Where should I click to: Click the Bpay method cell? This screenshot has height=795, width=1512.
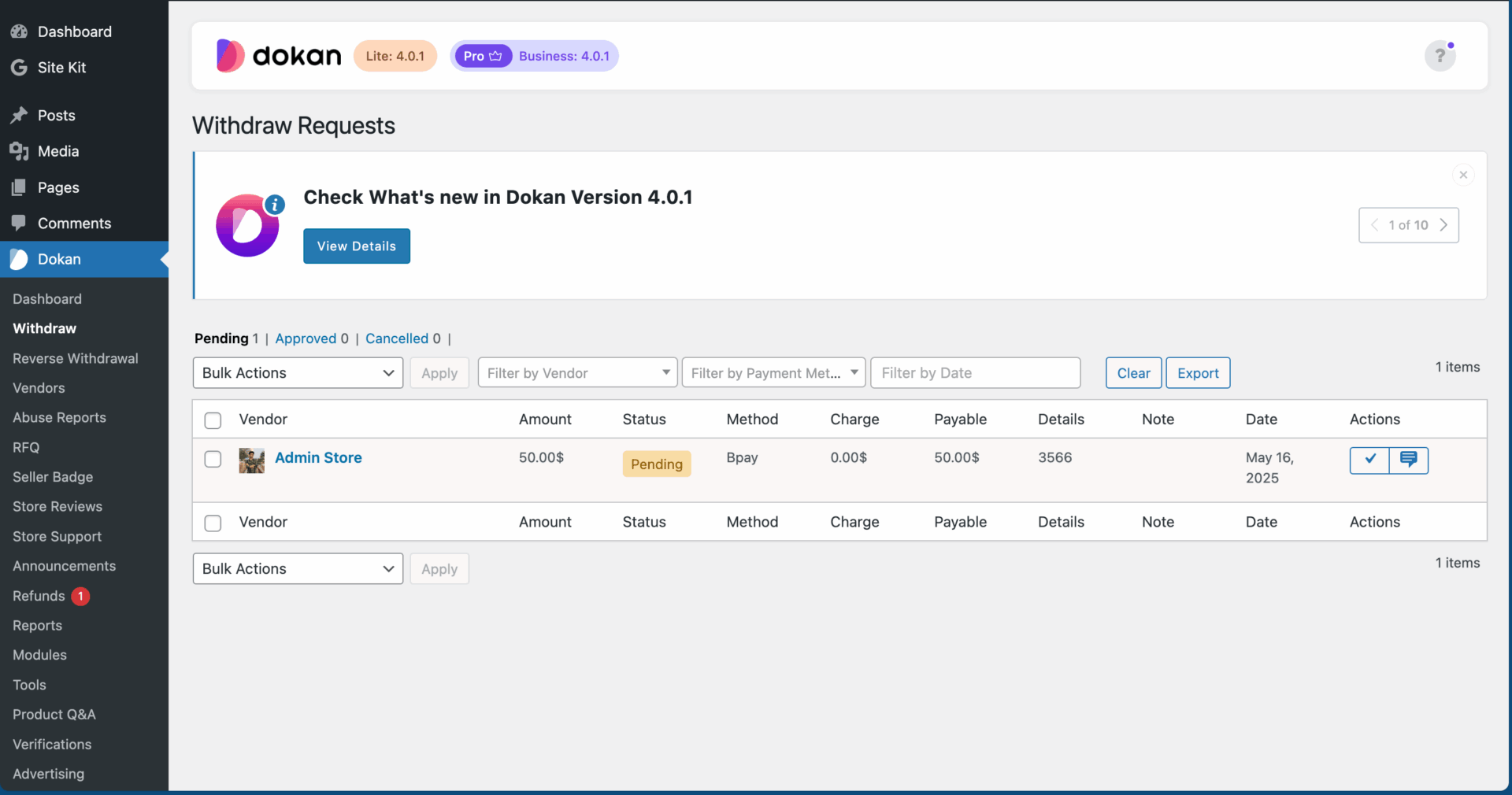pos(743,458)
